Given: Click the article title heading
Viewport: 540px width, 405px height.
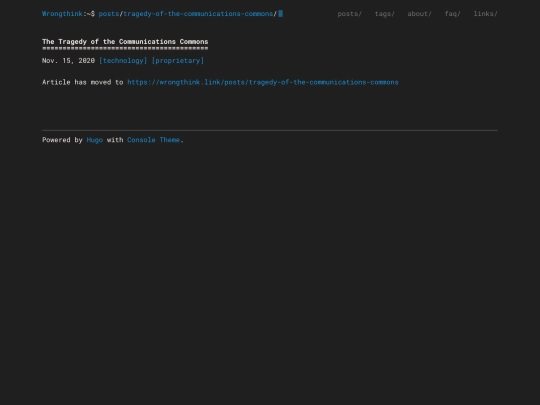Looking at the screenshot, I should coord(125,42).
